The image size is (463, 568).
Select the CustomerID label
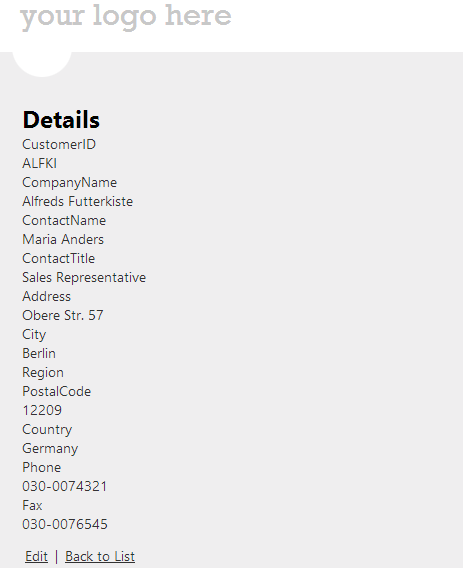tap(59, 145)
